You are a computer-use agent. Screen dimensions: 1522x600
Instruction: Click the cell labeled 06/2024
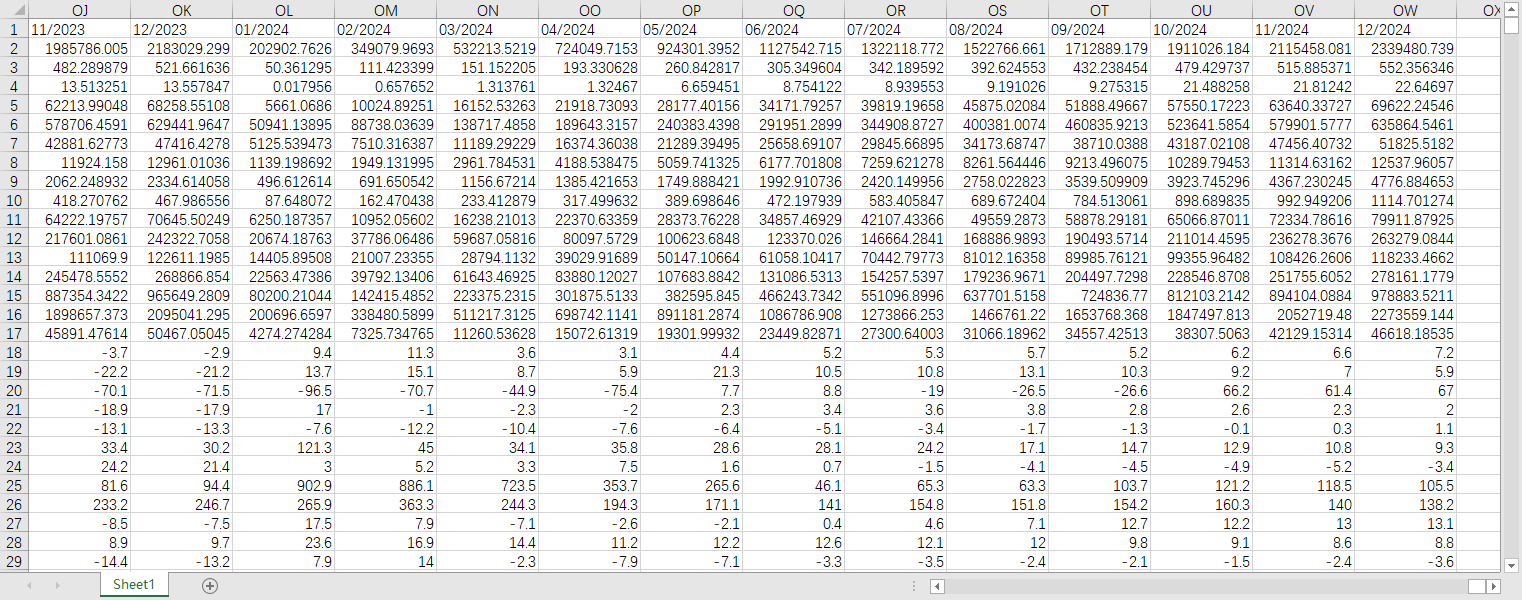pyautogui.click(x=793, y=29)
